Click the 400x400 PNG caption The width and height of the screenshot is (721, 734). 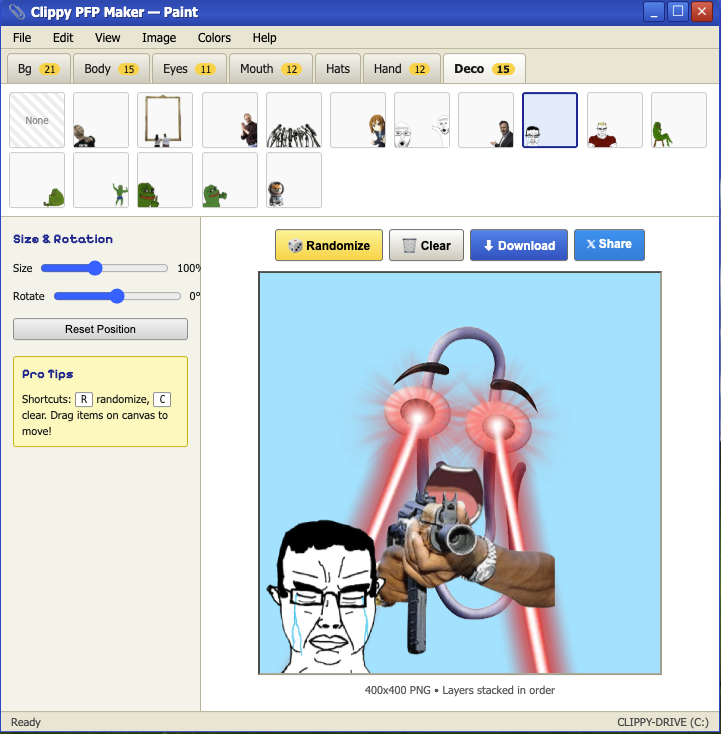[x=460, y=690]
